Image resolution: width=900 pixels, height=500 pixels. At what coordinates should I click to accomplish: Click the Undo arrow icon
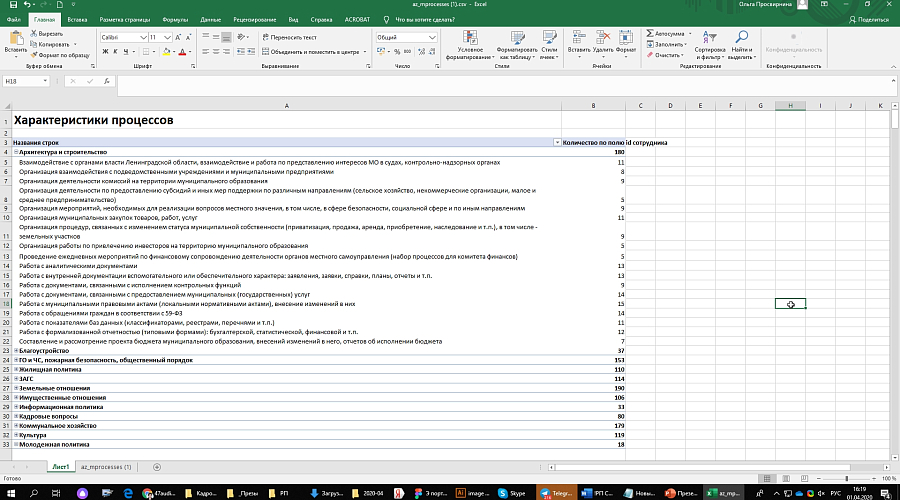(26, 5)
